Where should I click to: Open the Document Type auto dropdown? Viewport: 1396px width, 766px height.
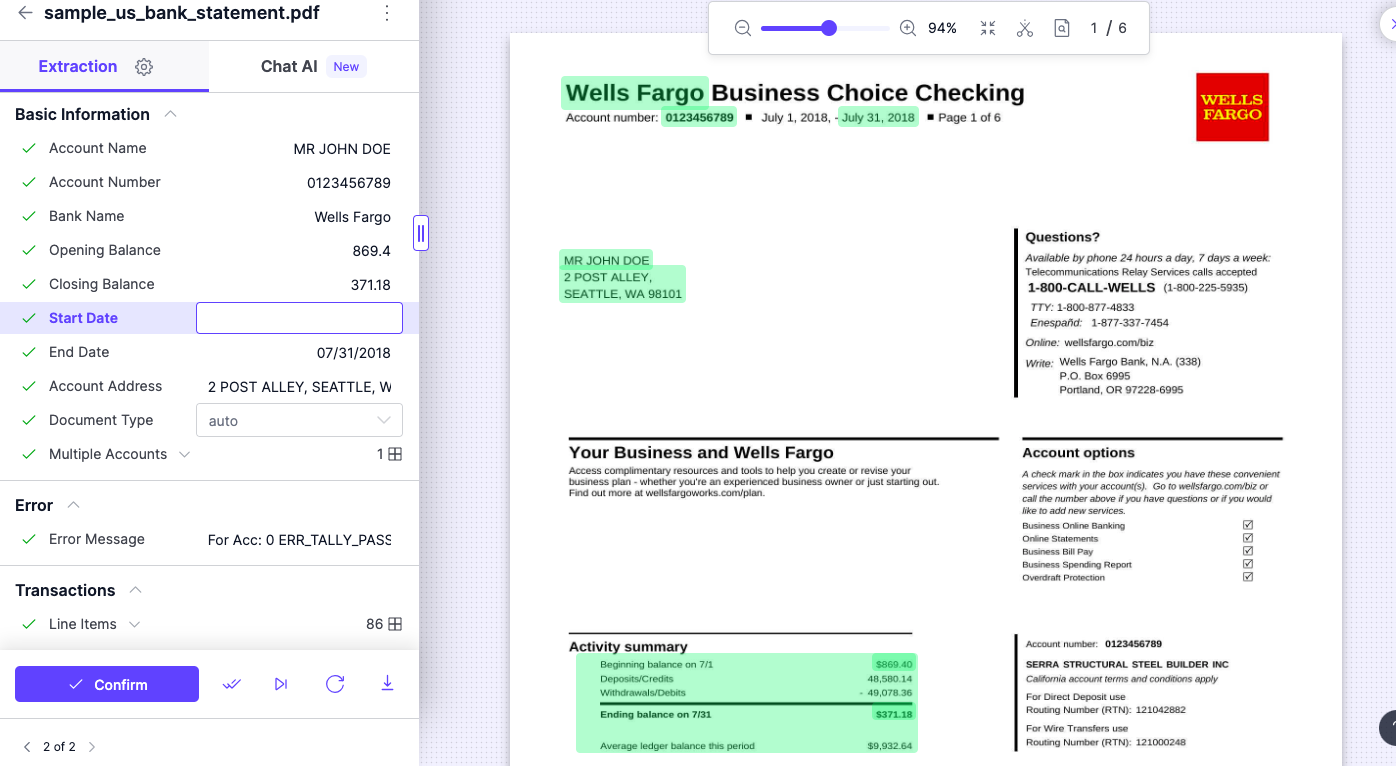pyautogui.click(x=299, y=420)
